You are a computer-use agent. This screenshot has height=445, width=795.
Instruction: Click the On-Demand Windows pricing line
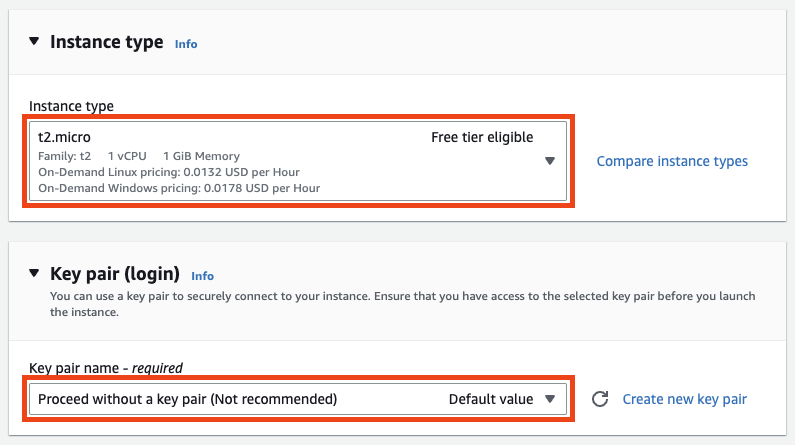[179, 189]
